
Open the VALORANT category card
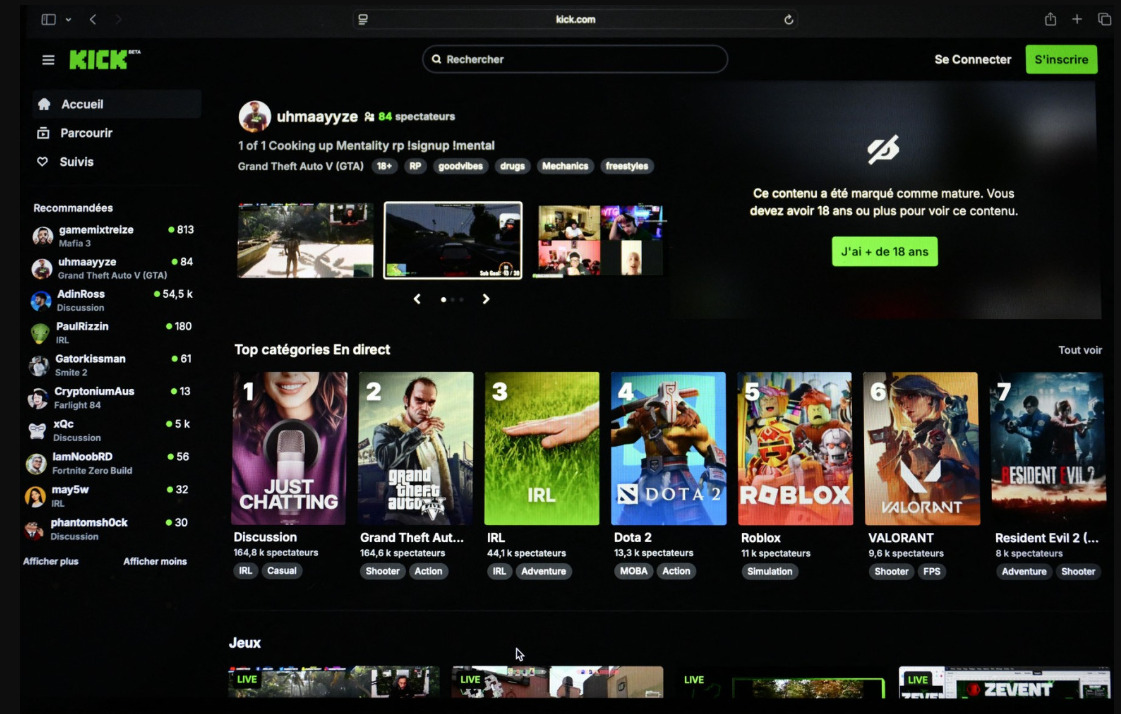(922, 448)
